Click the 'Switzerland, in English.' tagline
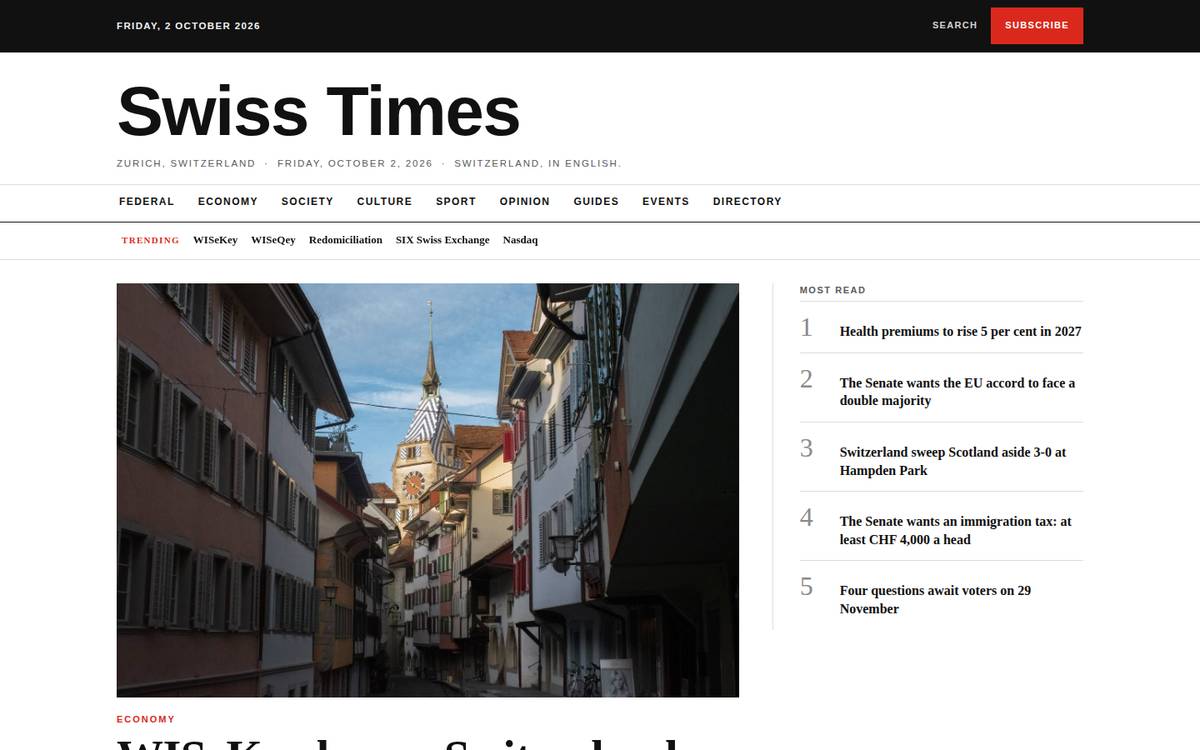This screenshot has width=1200, height=750. [537, 163]
